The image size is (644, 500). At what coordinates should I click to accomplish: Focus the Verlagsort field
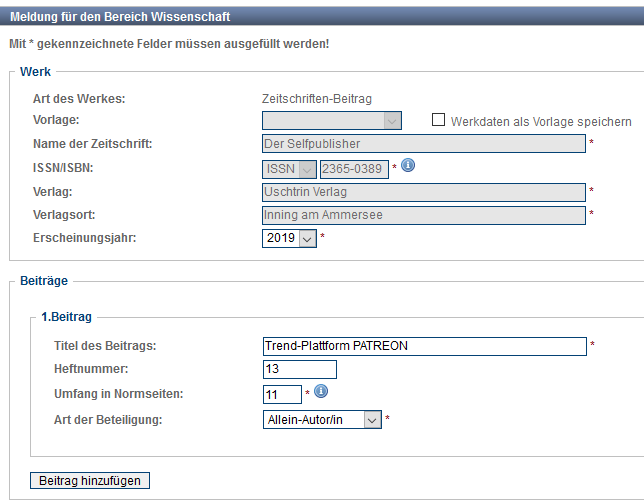coord(423,215)
